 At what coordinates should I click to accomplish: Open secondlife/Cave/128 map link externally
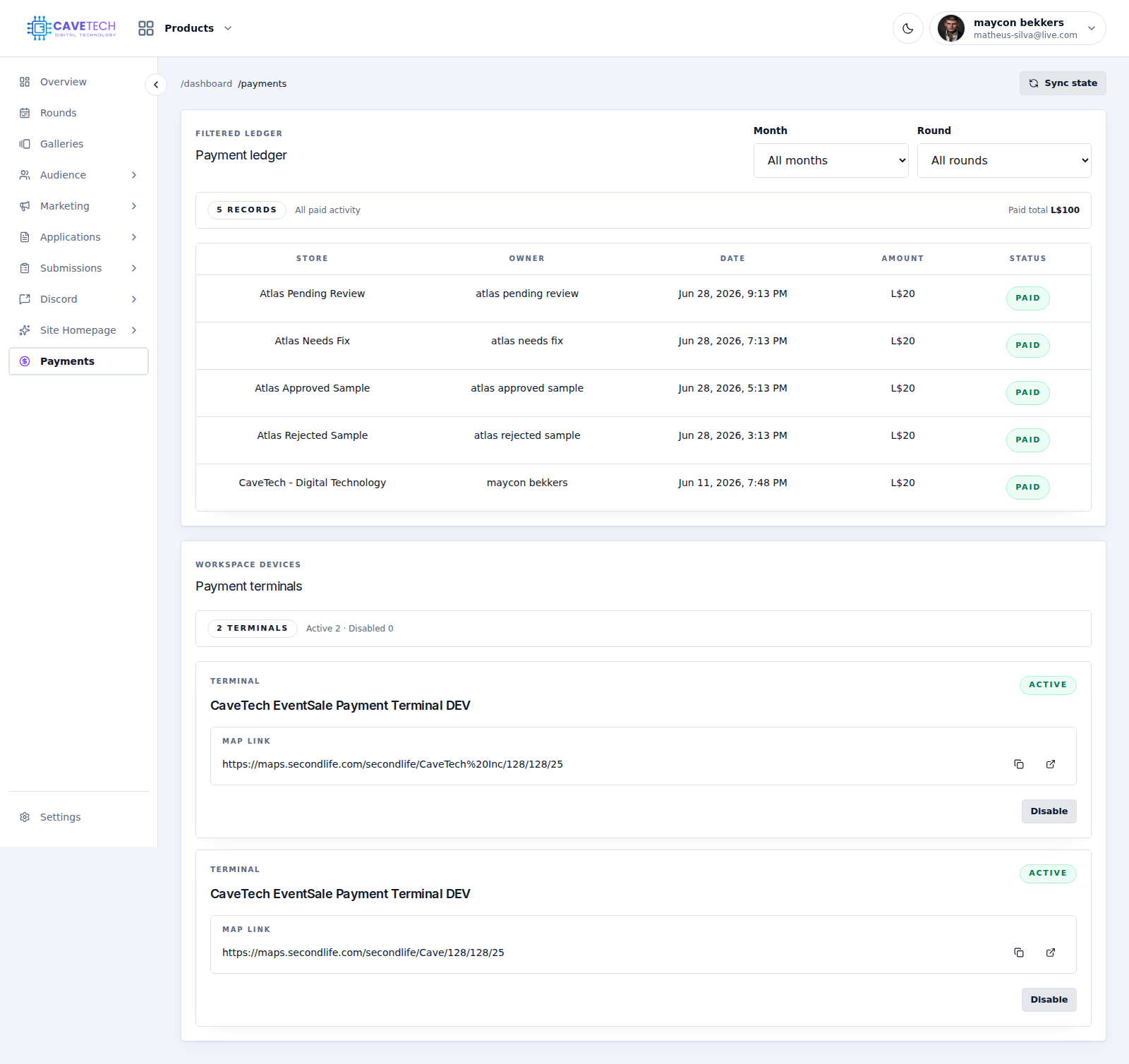tap(1051, 953)
